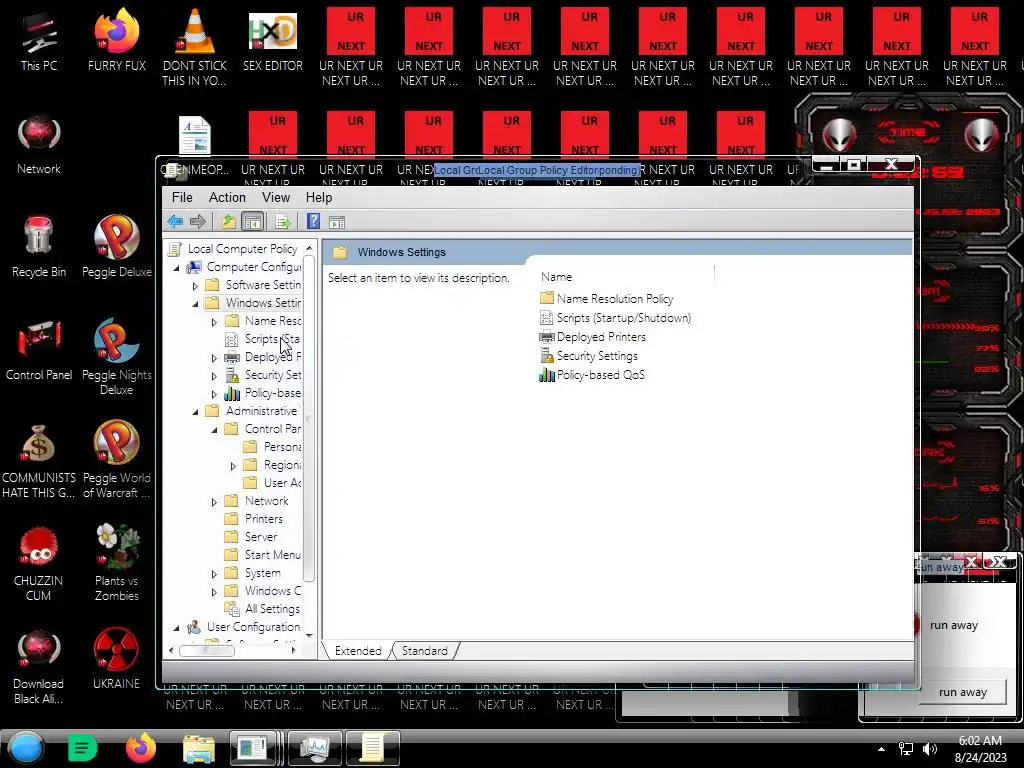Viewport: 1024px width, 768px height.
Task: Open File Explorer from the taskbar
Action: 199,748
